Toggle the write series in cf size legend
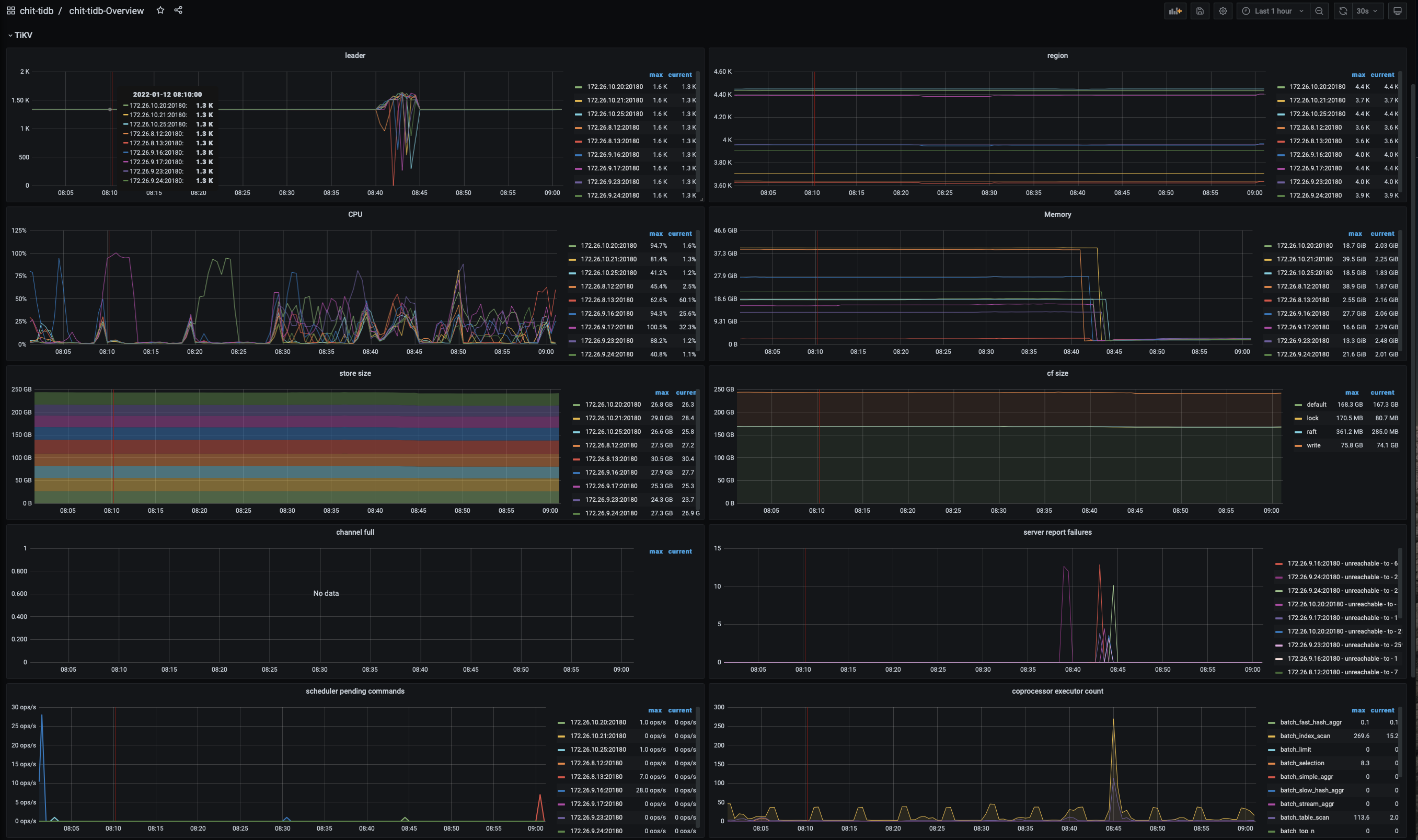Image resolution: width=1418 pixels, height=840 pixels. [1313, 445]
